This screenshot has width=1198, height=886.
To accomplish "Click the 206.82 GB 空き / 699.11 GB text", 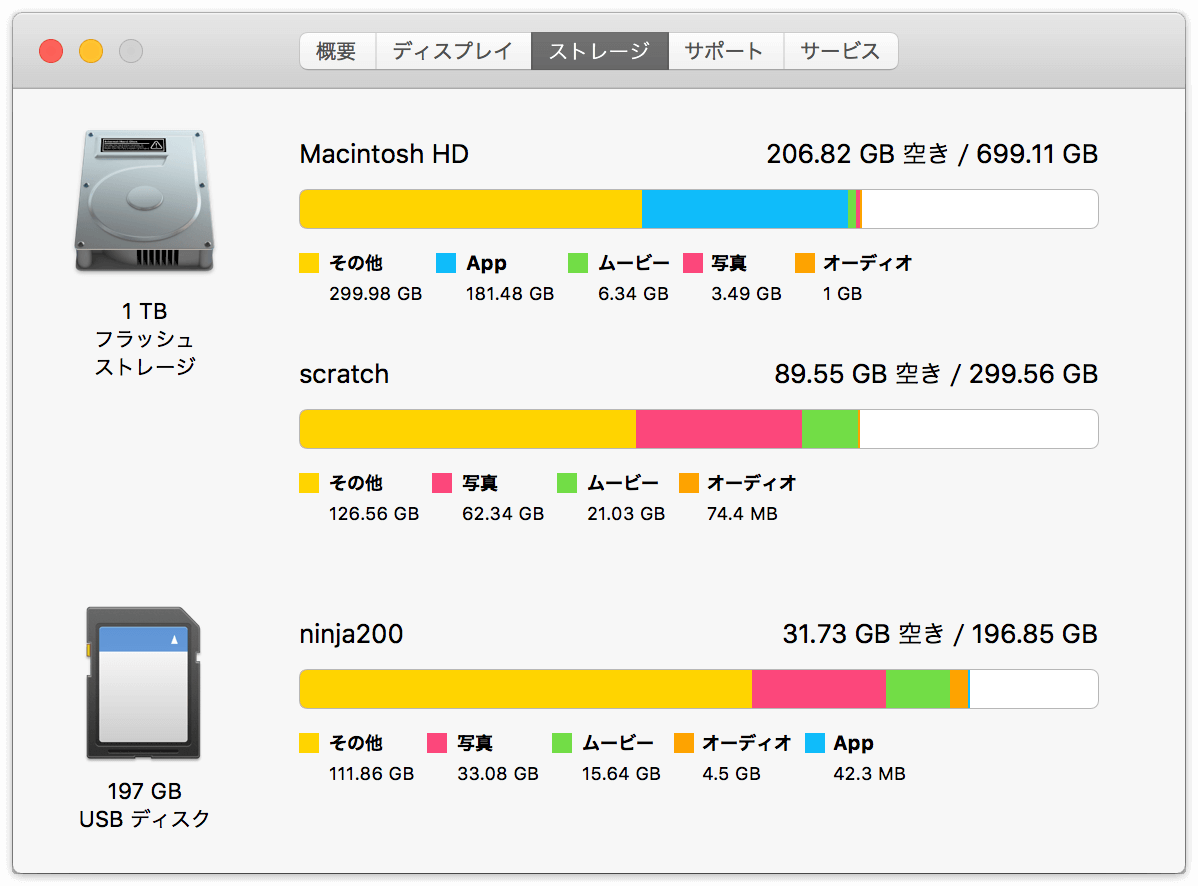I will pyautogui.click(x=932, y=154).
